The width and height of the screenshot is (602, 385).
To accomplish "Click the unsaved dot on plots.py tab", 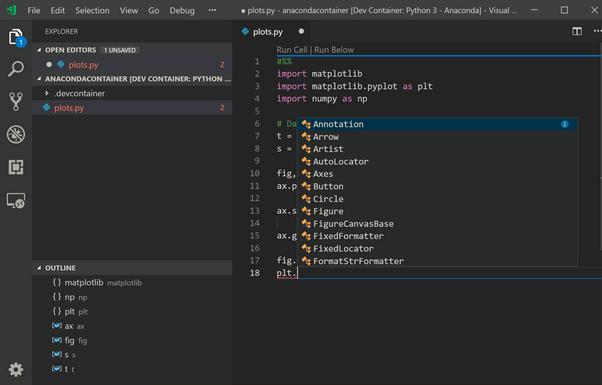I will [x=301, y=31].
